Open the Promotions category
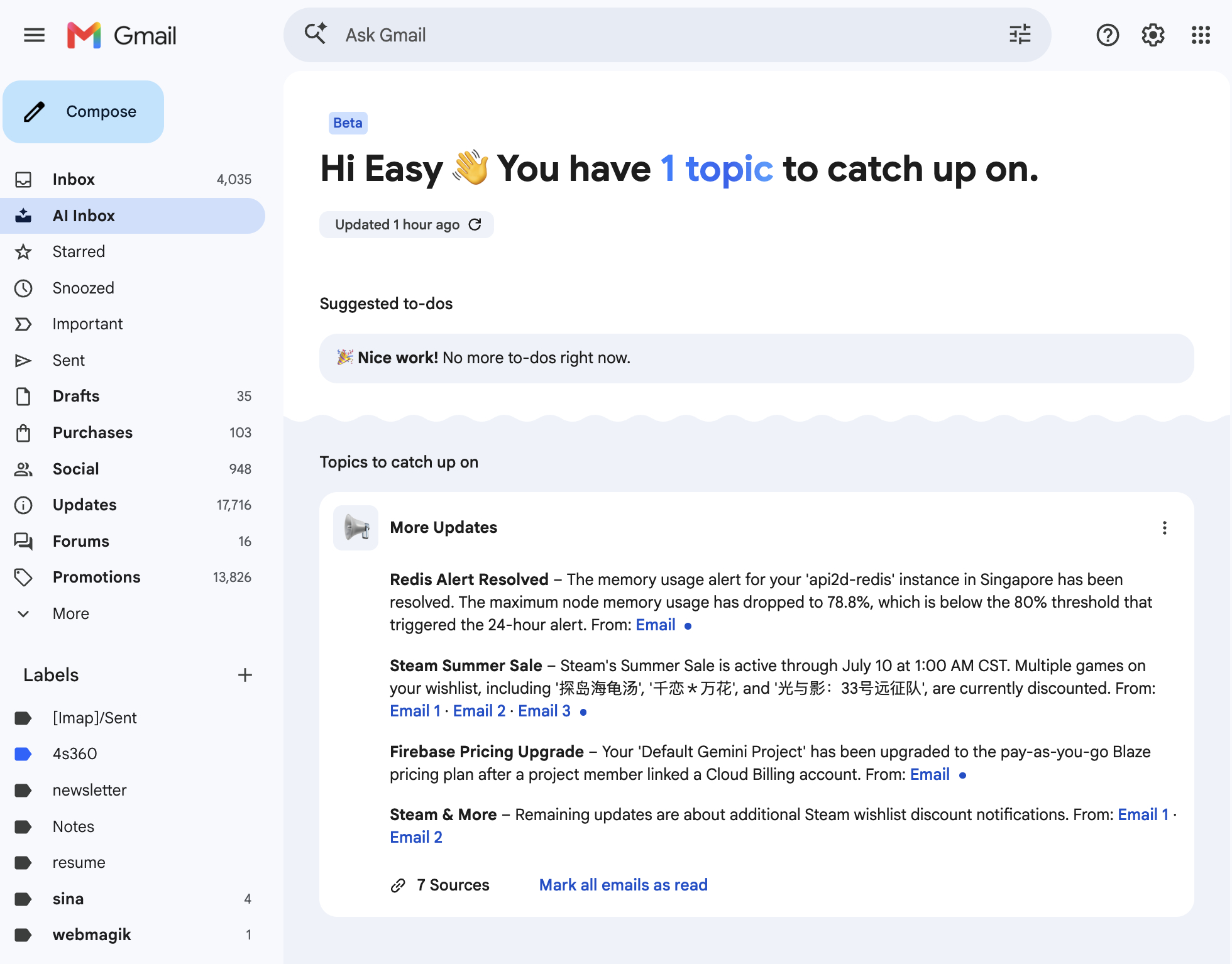Screen dimensions: 1232x964 click(x=132, y=577)
